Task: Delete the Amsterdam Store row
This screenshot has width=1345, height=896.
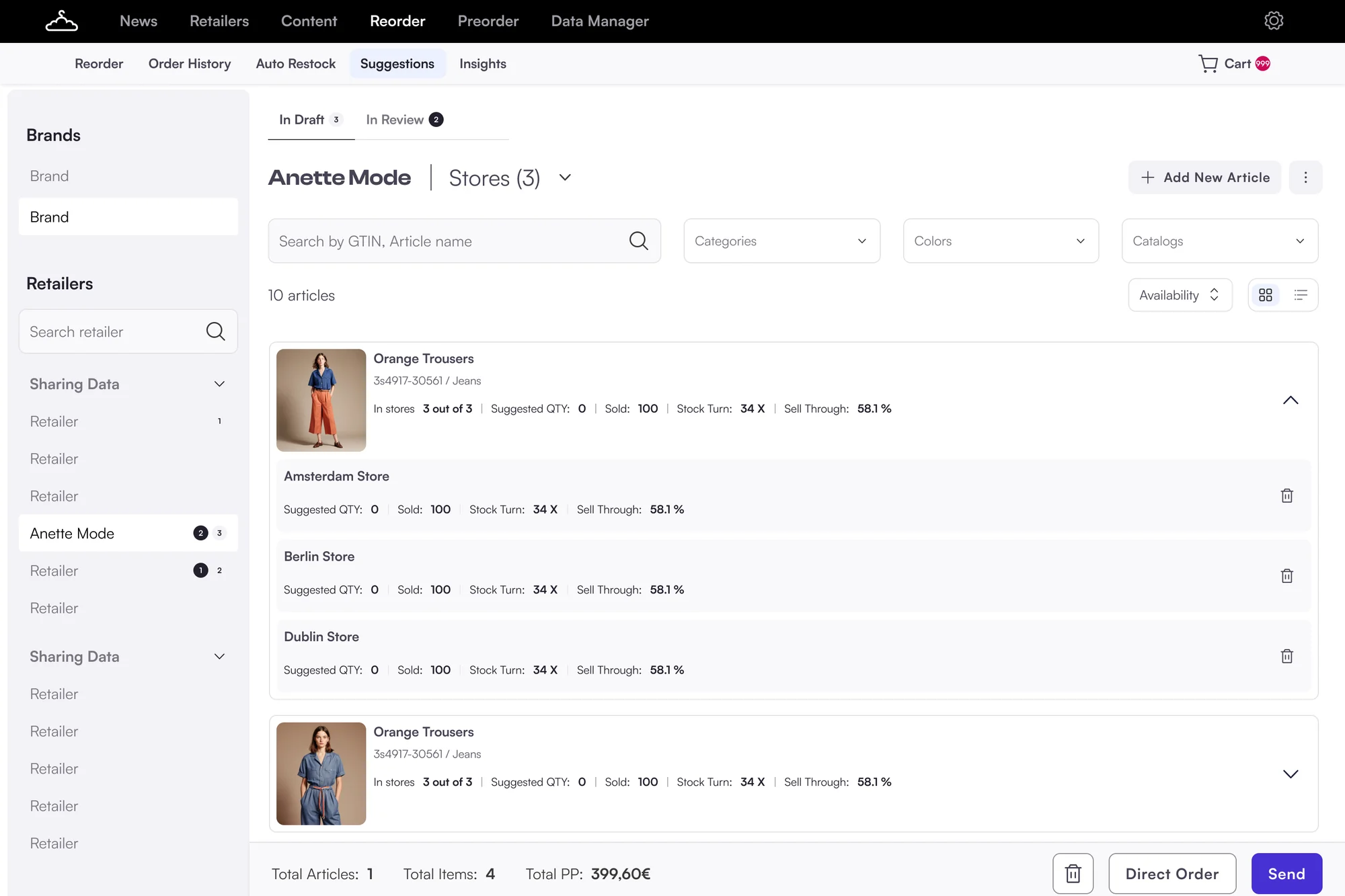Action: [1286, 496]
